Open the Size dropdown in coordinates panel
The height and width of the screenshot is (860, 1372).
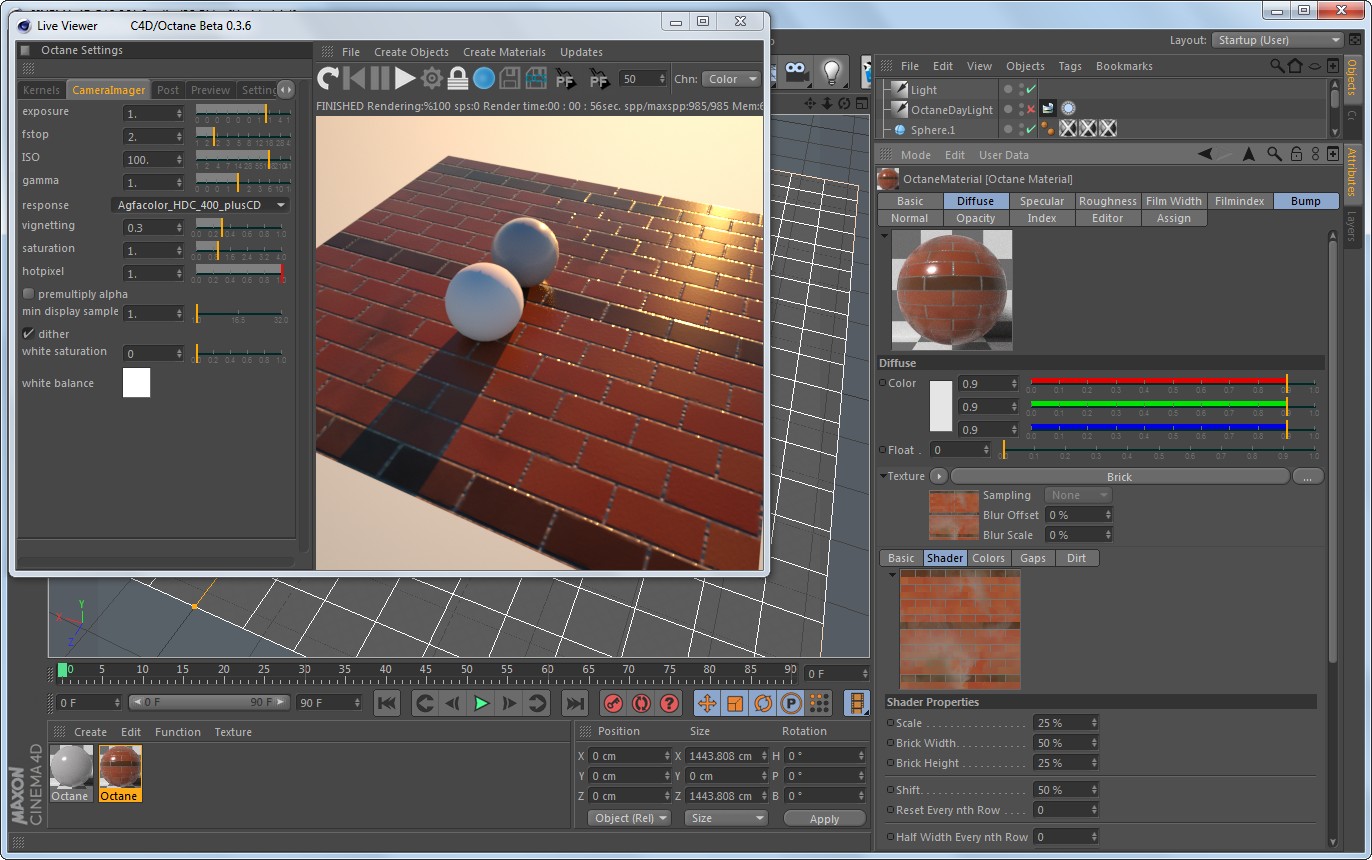pos(726,818)
